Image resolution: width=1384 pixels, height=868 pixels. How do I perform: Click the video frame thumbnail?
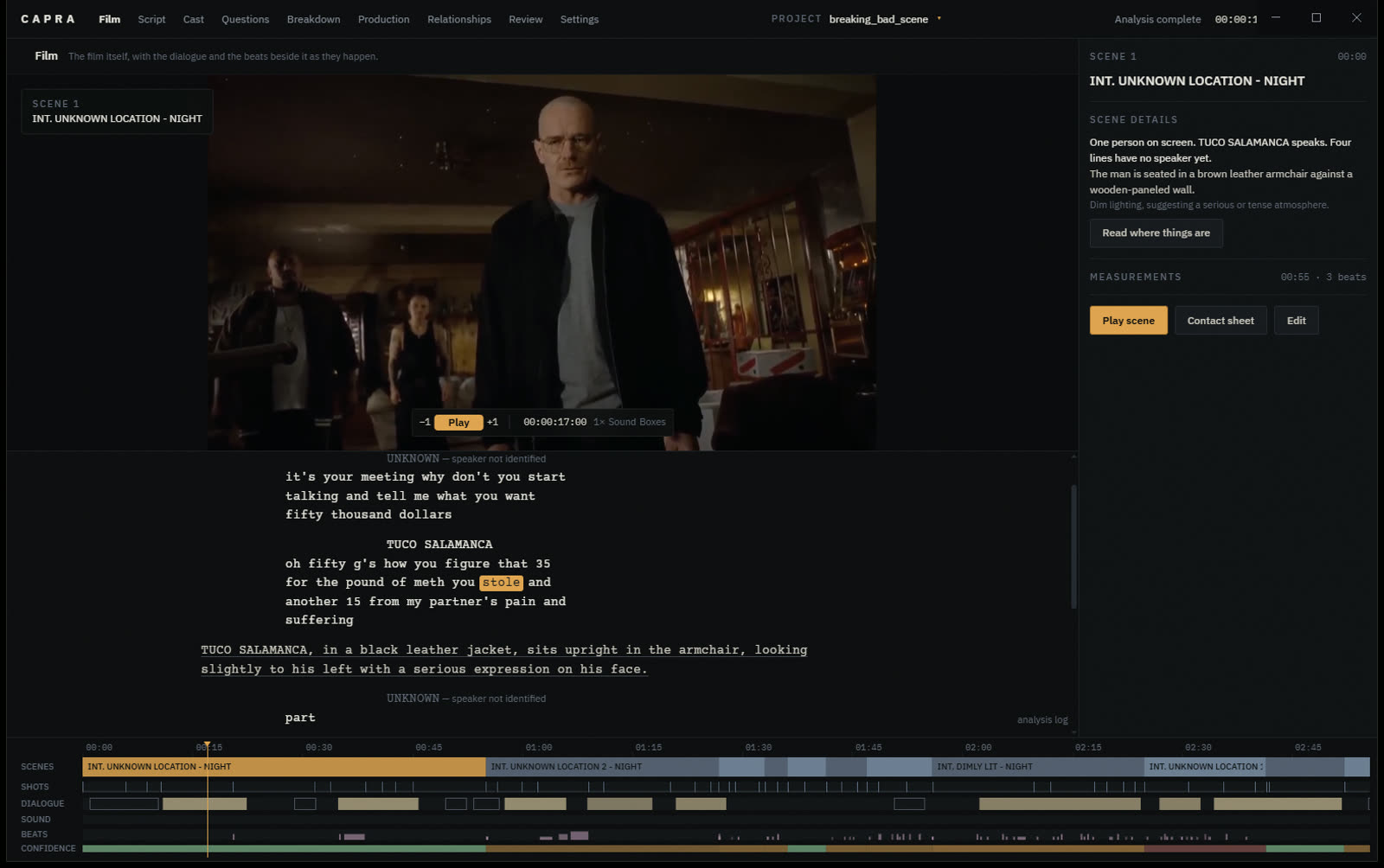(541, 262)
